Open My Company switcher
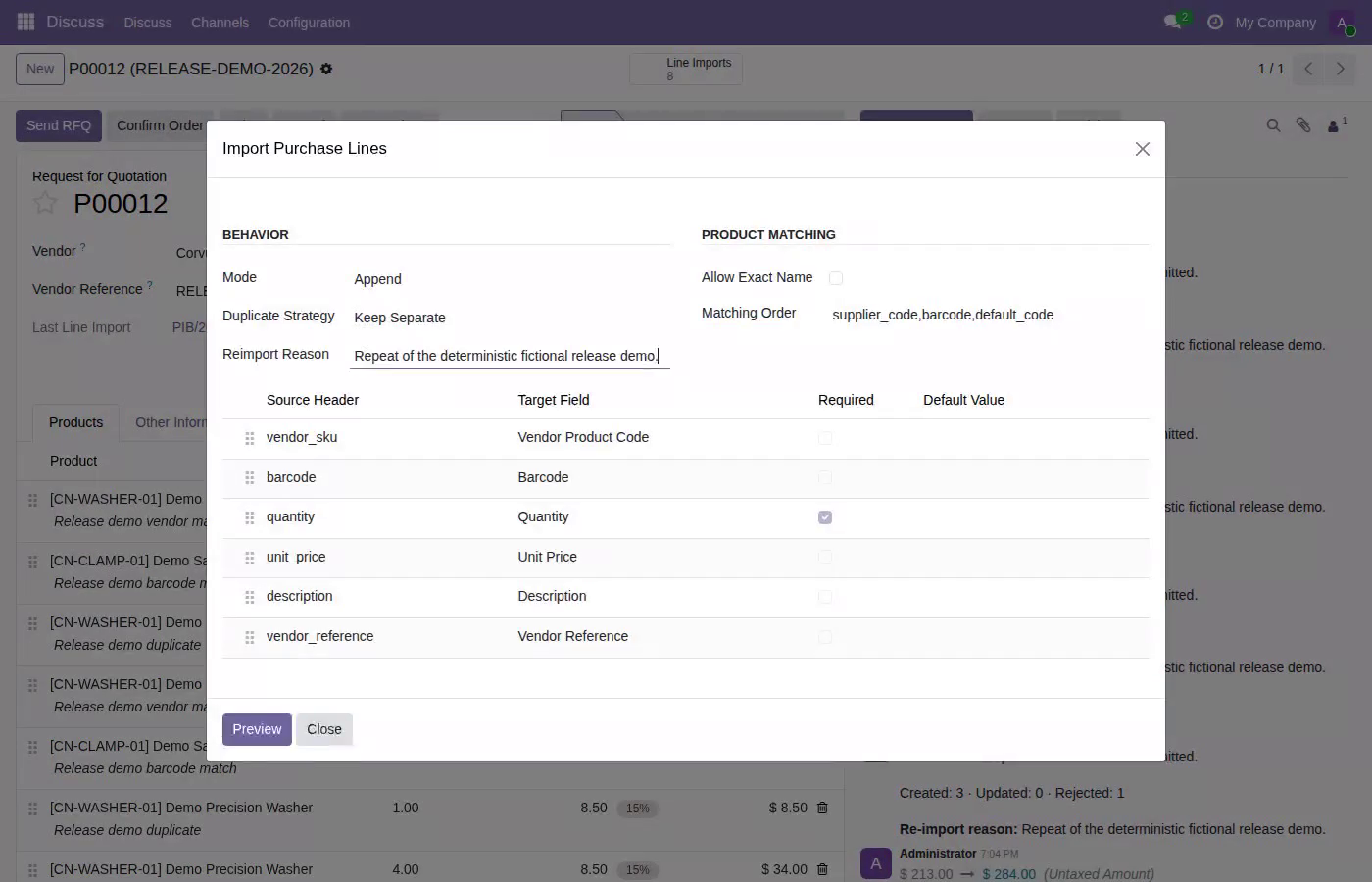The height and width of the screenshot is (882, 1372). (x=1275, y=23)
